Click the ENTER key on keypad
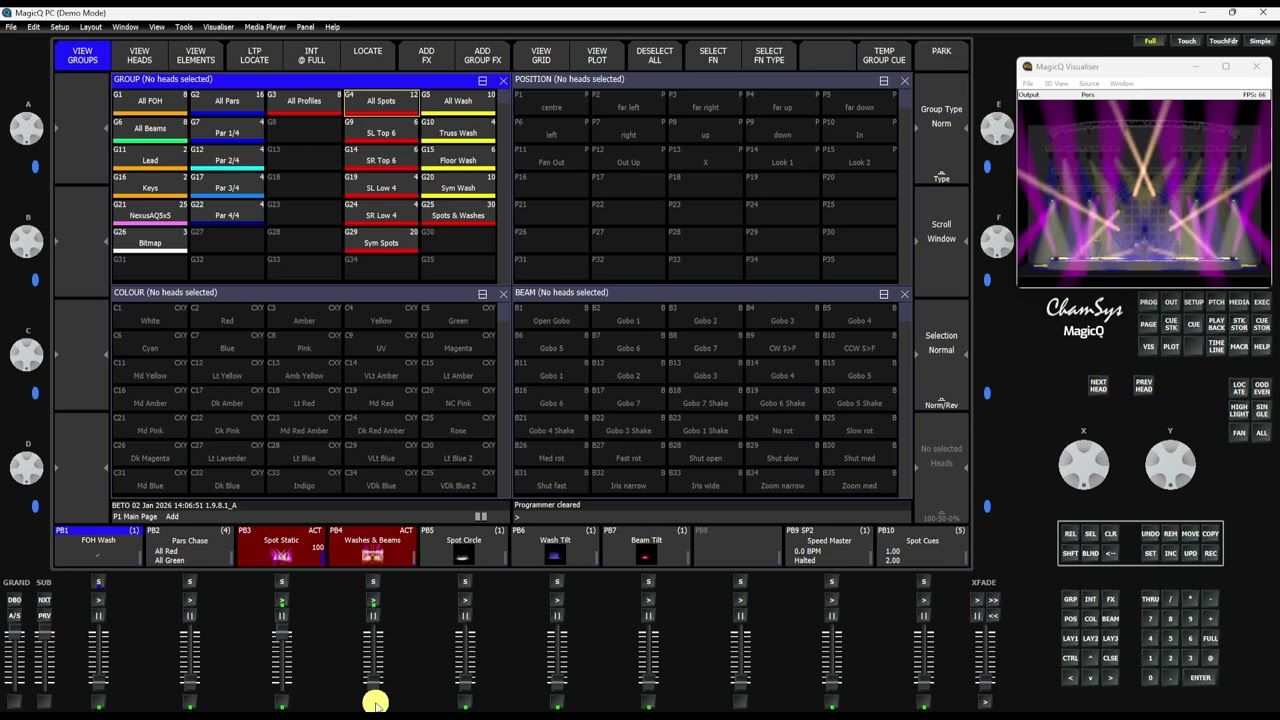This screenshot has height=720, width=1280. click(x=1200, y=678)
